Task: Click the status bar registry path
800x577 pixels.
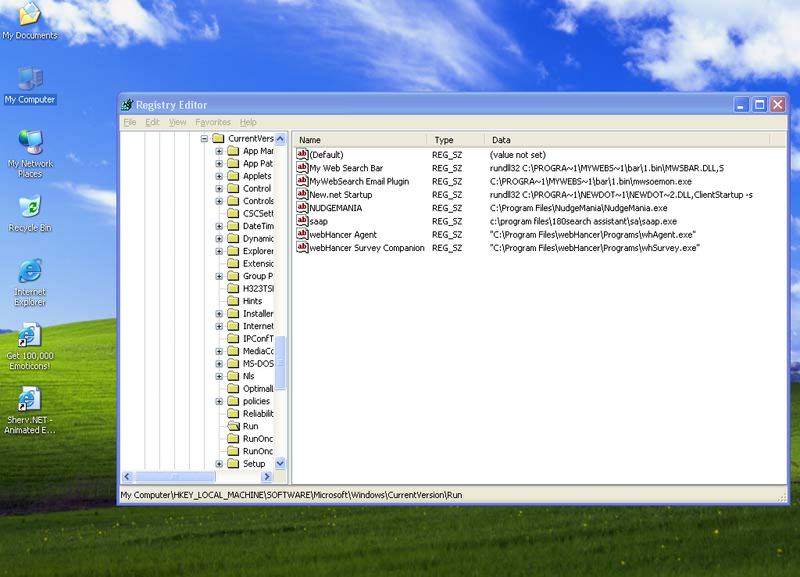Action: pyautogui.click(x=291, y=495)
